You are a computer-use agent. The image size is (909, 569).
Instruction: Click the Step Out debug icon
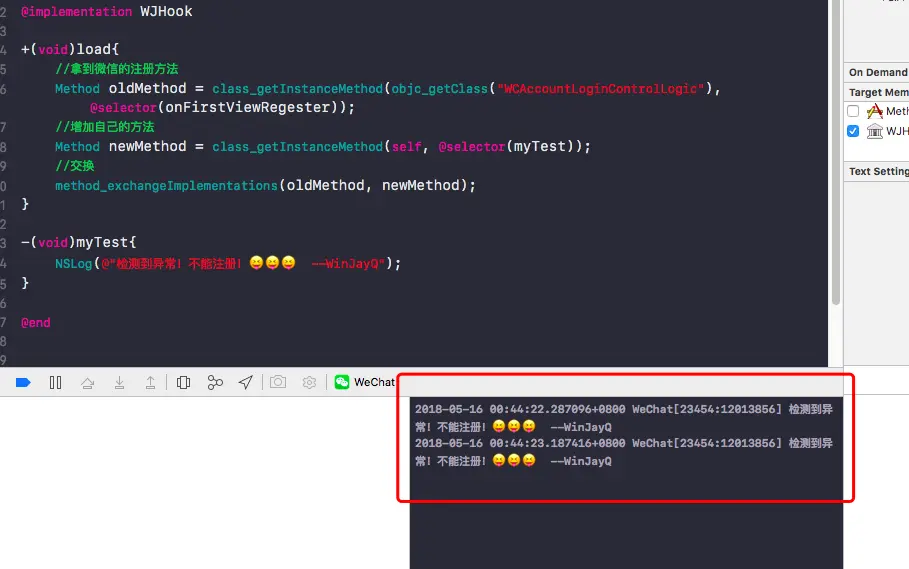(x=150, y=382)
